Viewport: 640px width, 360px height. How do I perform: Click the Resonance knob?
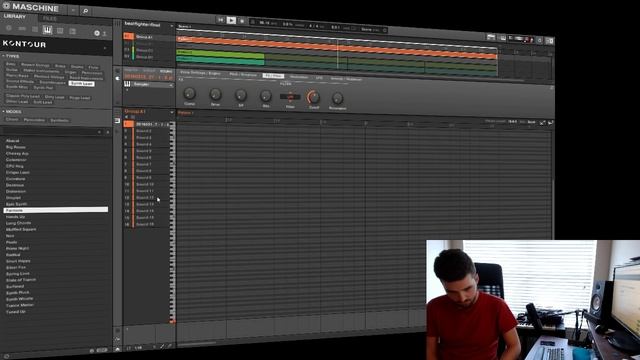[x=337, y=98]
